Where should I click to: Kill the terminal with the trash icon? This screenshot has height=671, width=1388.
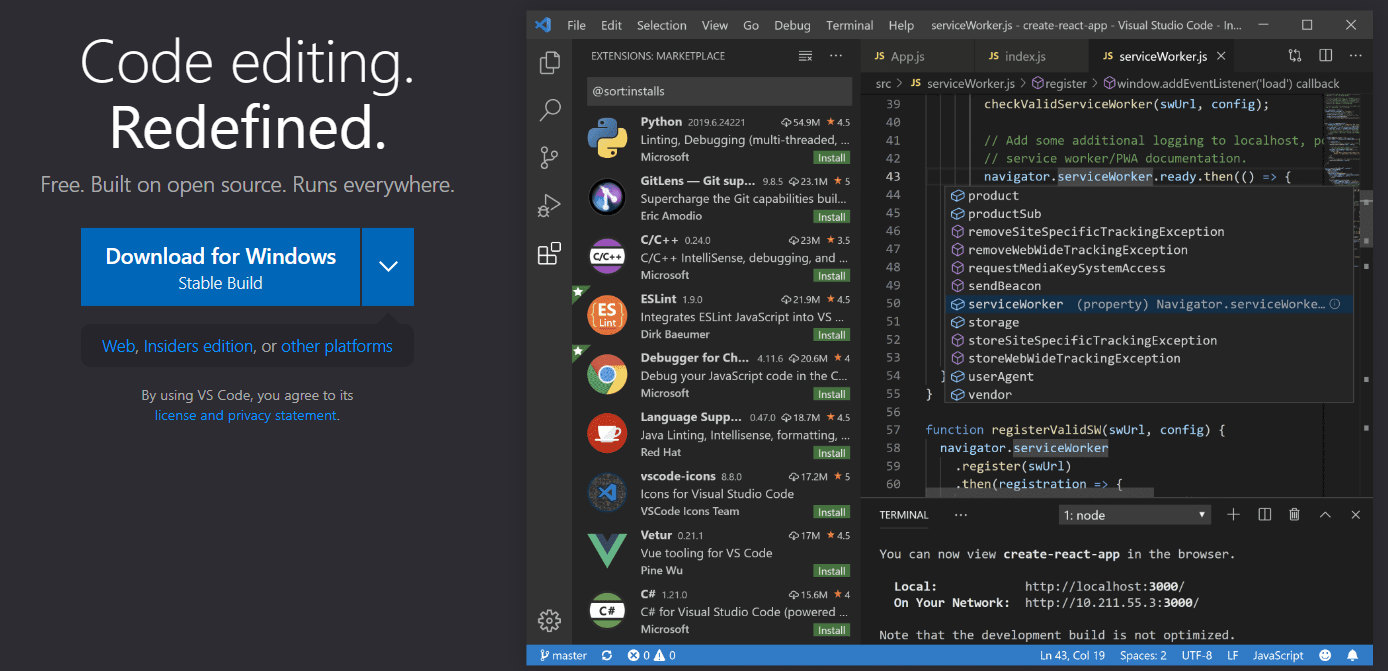(1294, 514)
